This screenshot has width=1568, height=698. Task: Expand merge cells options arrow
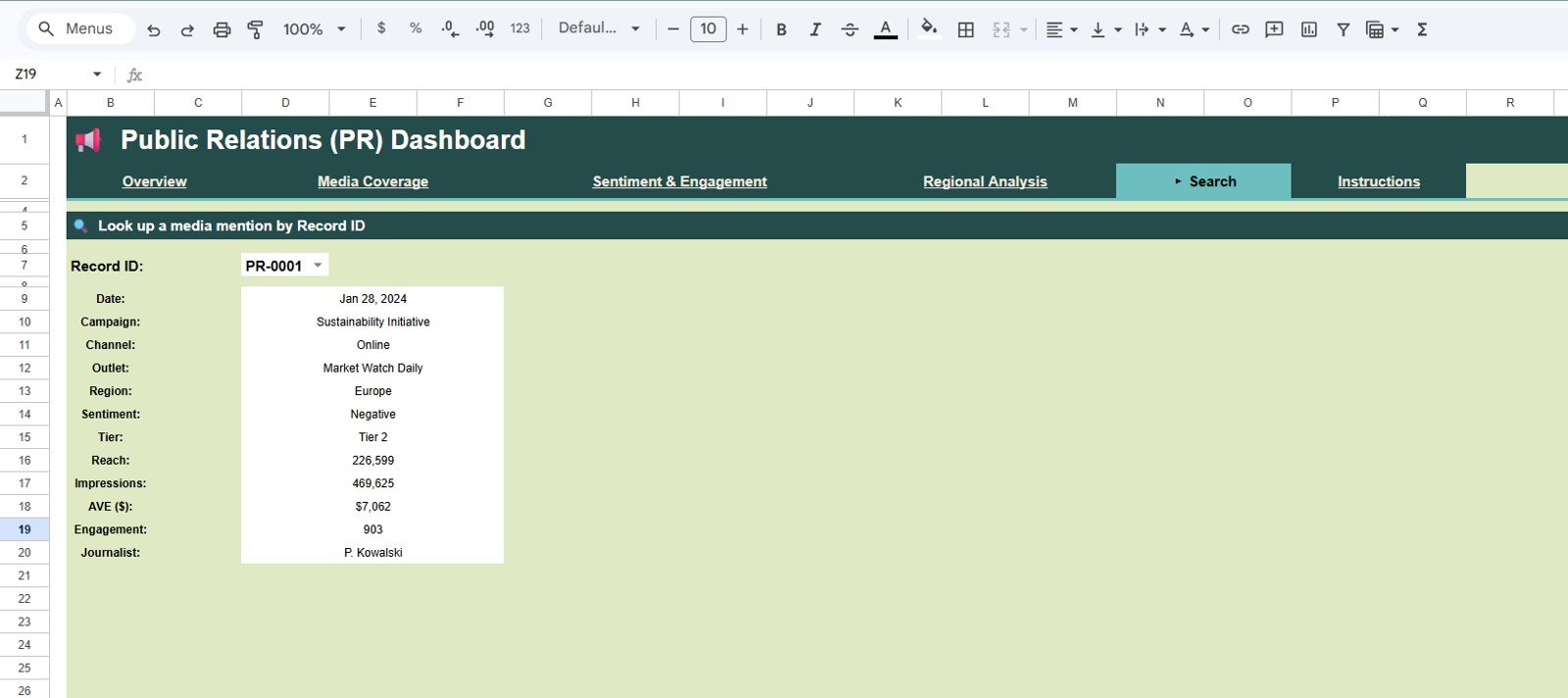1023,29
